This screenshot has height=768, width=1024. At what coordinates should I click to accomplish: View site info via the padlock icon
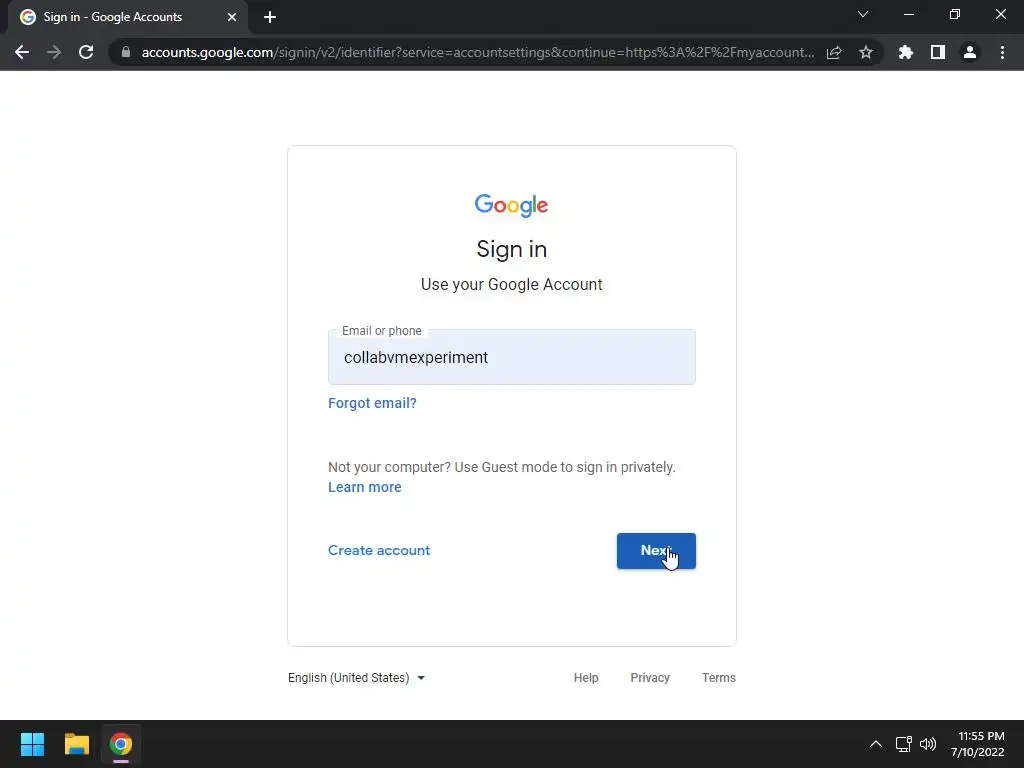coord(126,52)
